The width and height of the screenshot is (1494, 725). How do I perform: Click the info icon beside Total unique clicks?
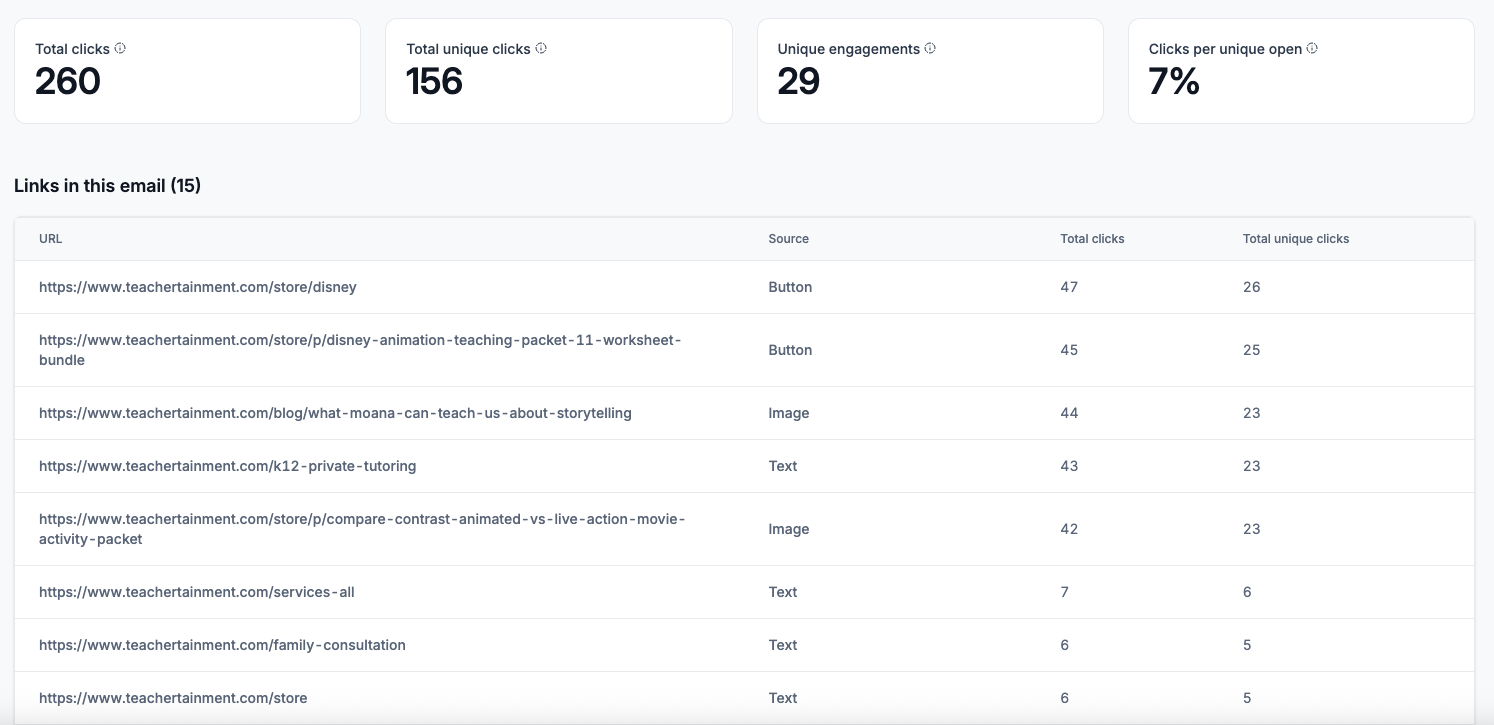coord(541,48)
